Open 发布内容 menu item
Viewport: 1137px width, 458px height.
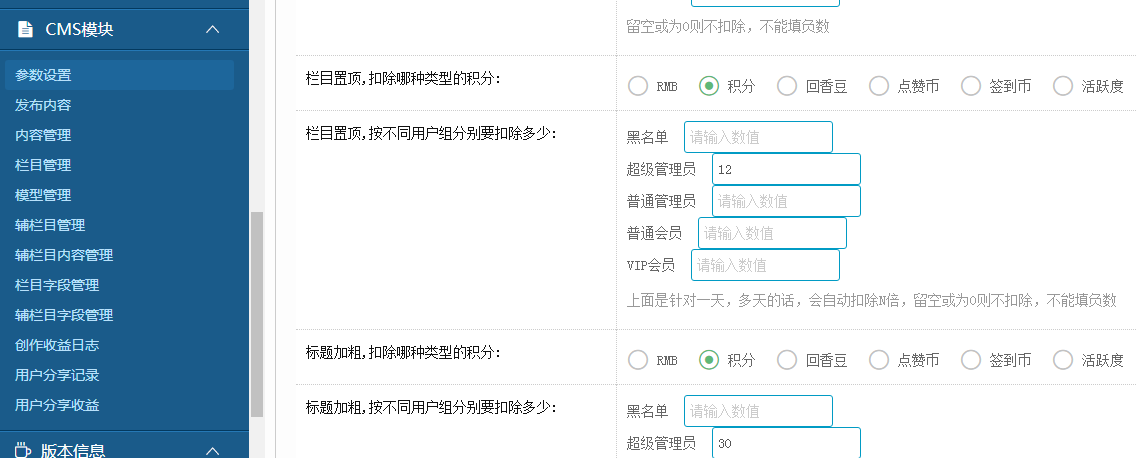pyautogui.click(x=44, y=105)
